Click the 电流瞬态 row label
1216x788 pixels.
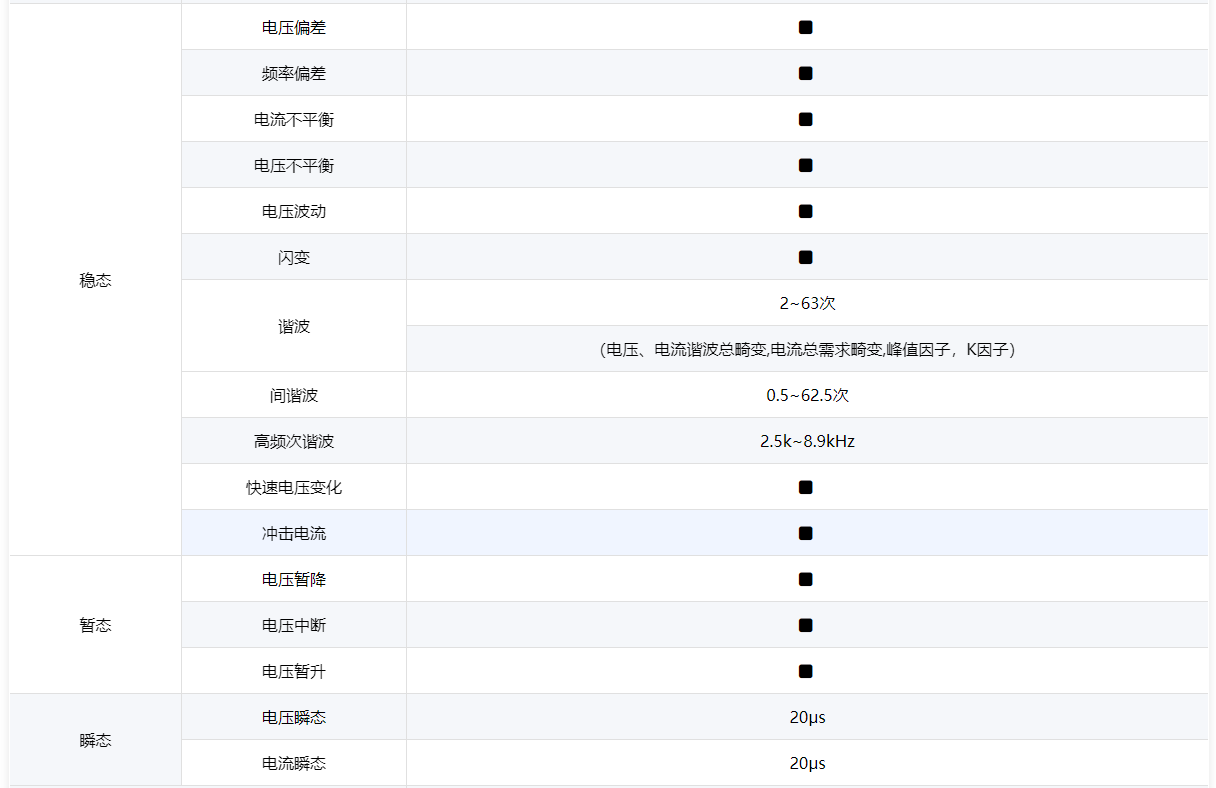(294, 763)
